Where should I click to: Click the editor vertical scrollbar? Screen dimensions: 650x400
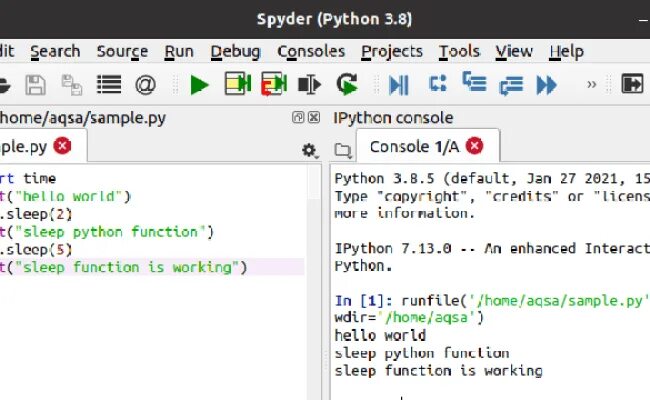click(315, 282)
